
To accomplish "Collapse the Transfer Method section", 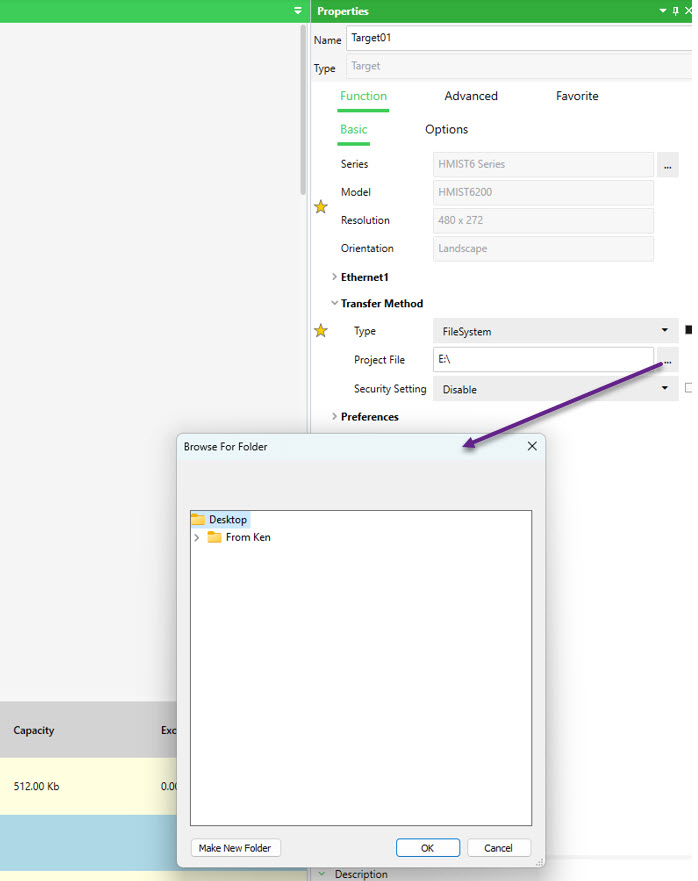I will click(x=334, y=303).
